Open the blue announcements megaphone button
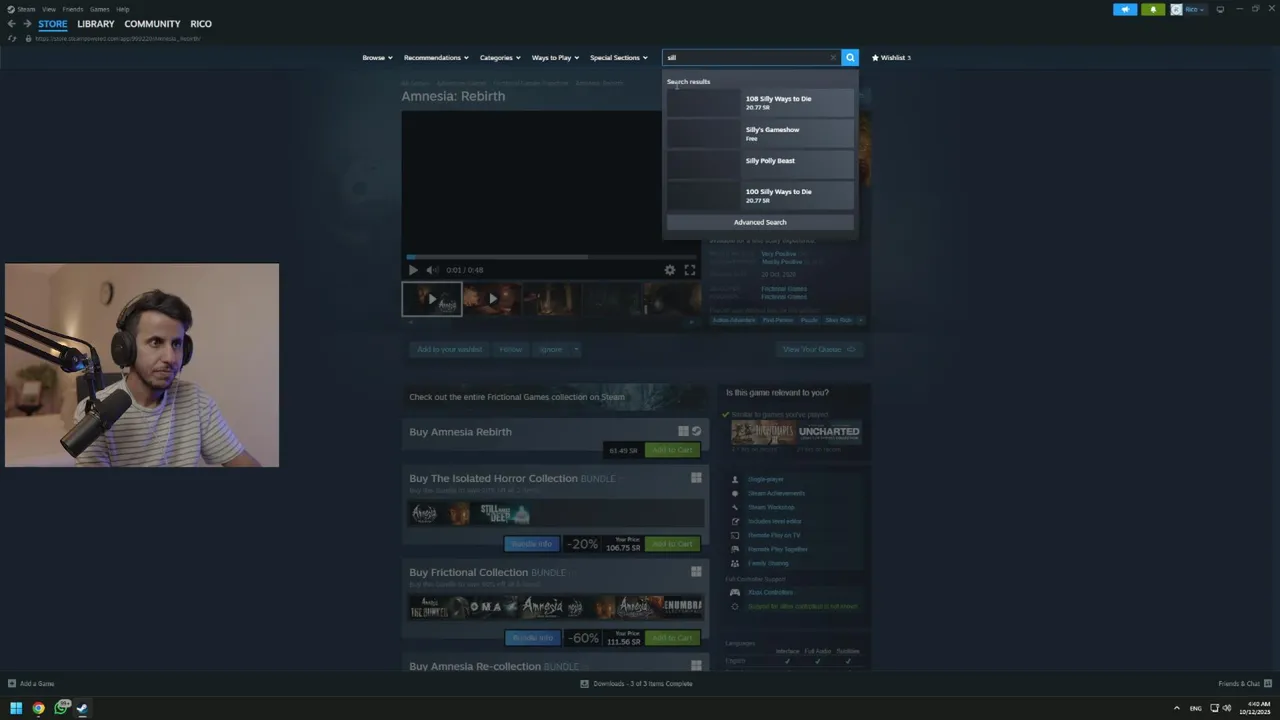Screen dimensions: 1280x720 (1125, 9)
